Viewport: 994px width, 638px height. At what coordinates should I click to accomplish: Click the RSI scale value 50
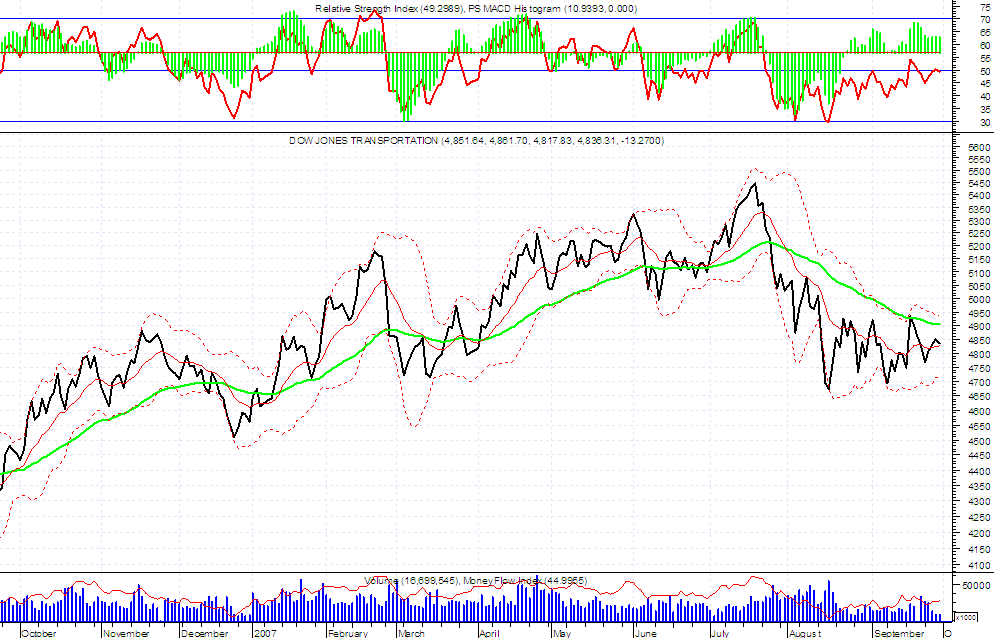[x=985, y=72]
